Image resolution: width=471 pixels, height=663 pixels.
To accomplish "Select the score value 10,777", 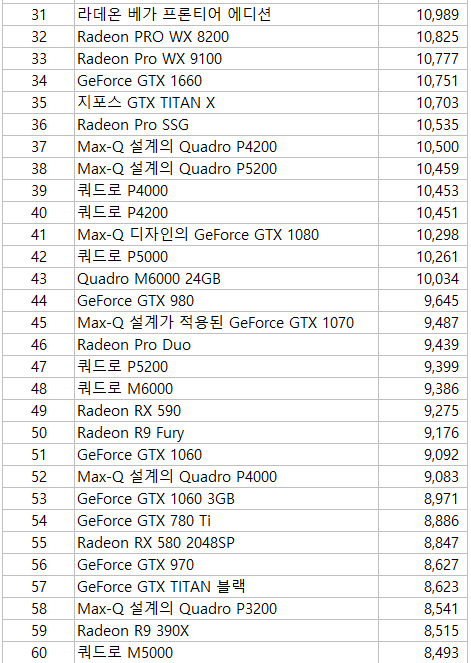I will point(438,59).
